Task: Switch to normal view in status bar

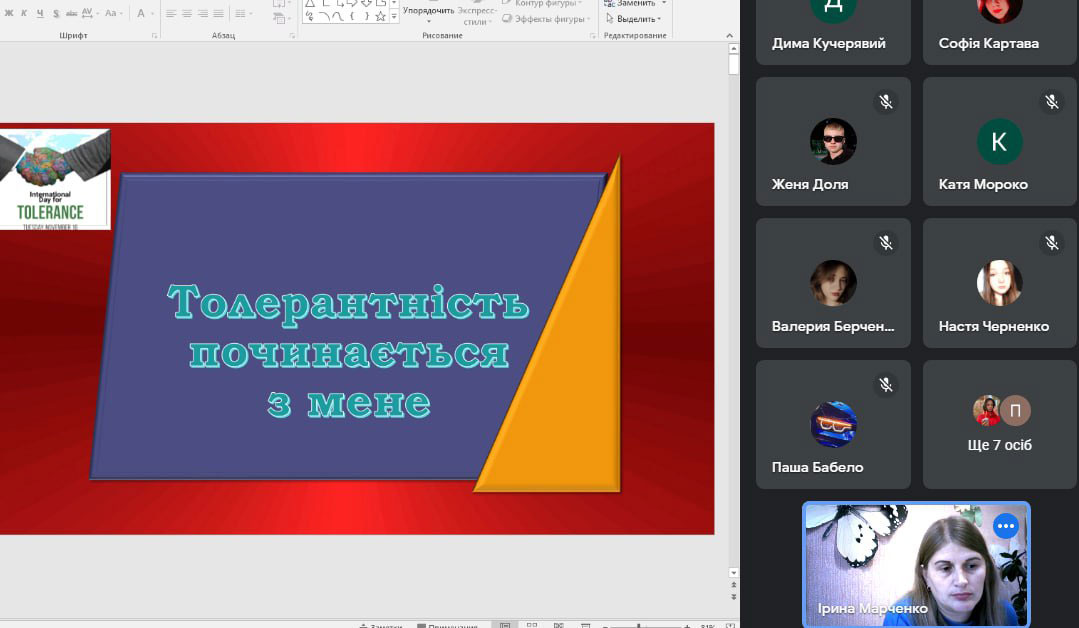Action: click(x=504, y=625)
